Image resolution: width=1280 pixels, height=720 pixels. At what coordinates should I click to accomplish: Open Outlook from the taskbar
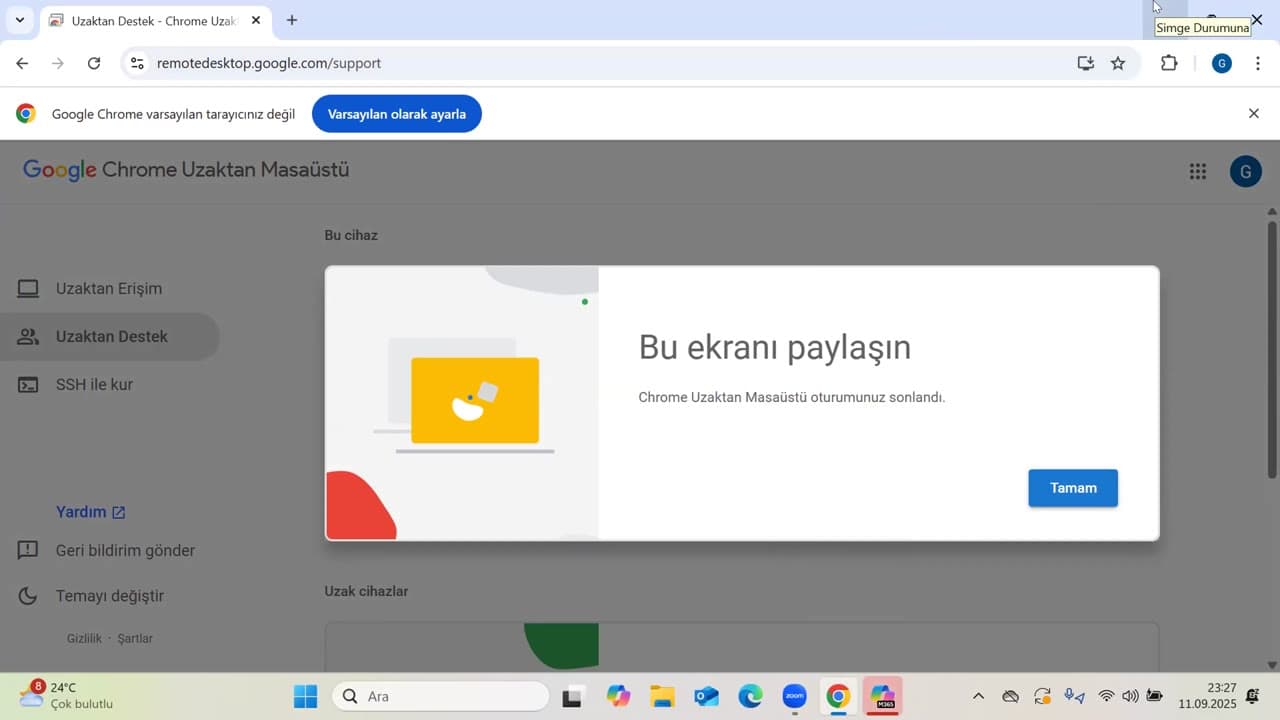[706, 696]
